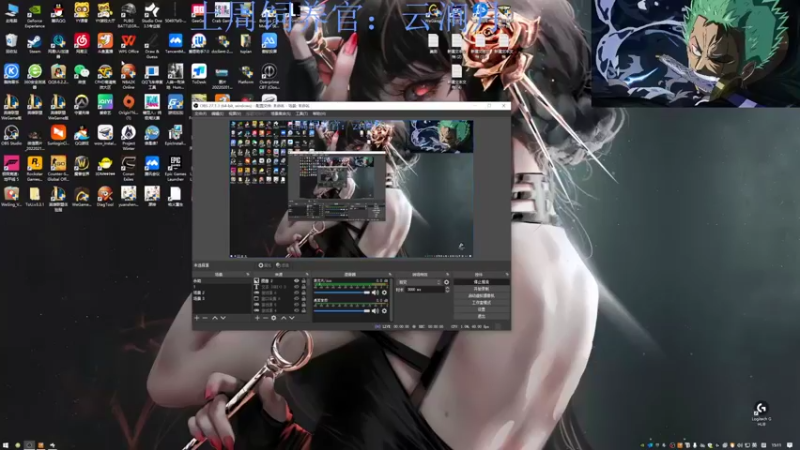This screenshot has height=450, width=800.
Task: Open the 淡变 scene transition dropdown
Action: 419,282
